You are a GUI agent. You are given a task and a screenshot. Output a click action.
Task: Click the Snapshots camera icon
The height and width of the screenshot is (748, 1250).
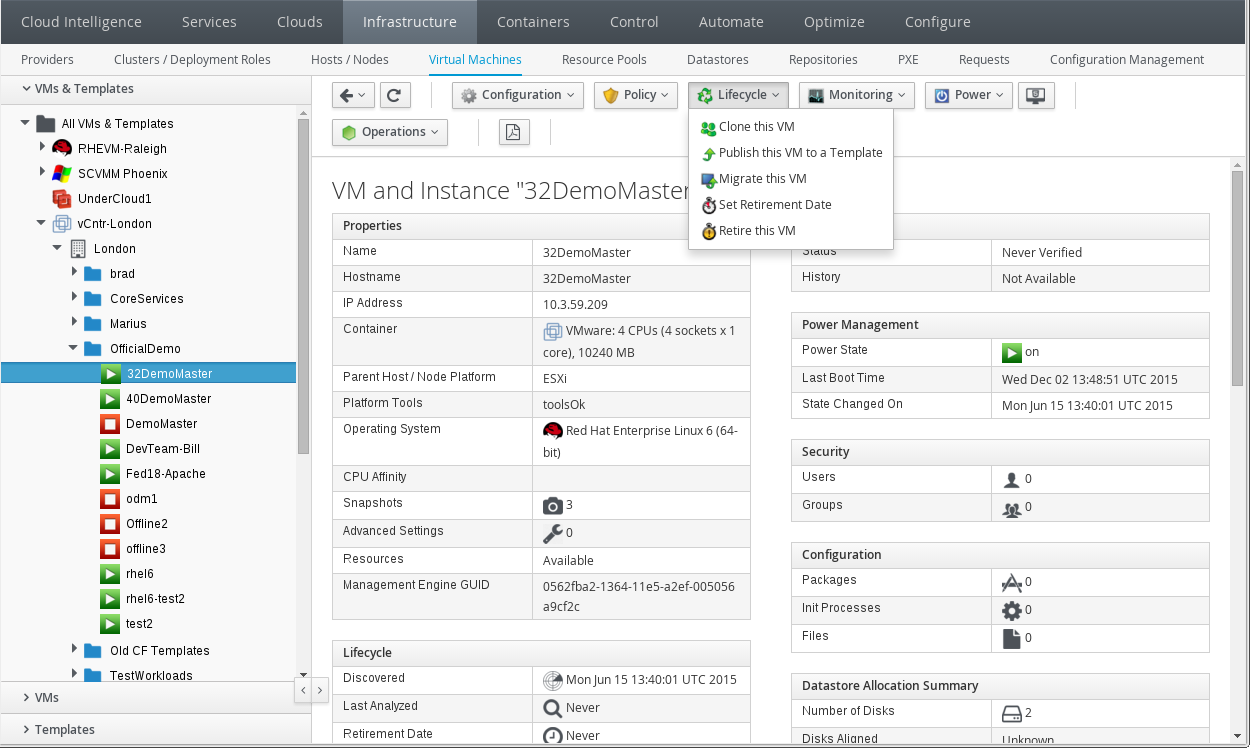point(552,505)
